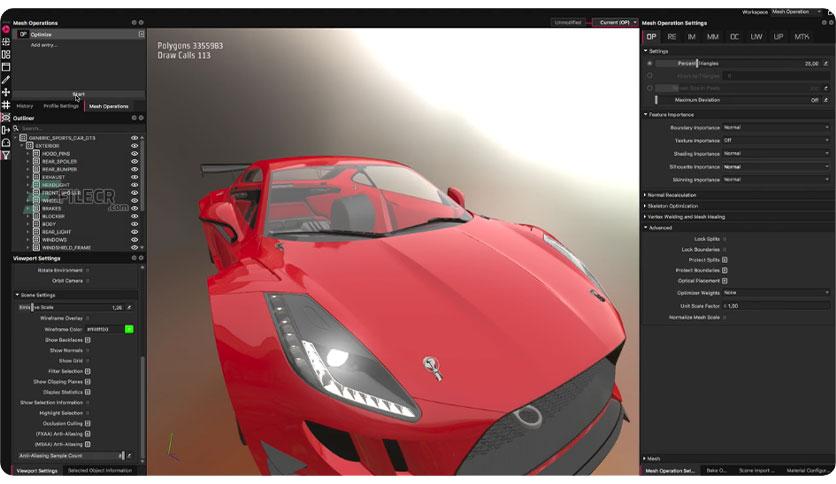This screenshot has width=836, height=484.
Task: Click edit pencil beside Anti-Aliasing Sample Count
Action: pyautogui.click(x=129, y=456)
